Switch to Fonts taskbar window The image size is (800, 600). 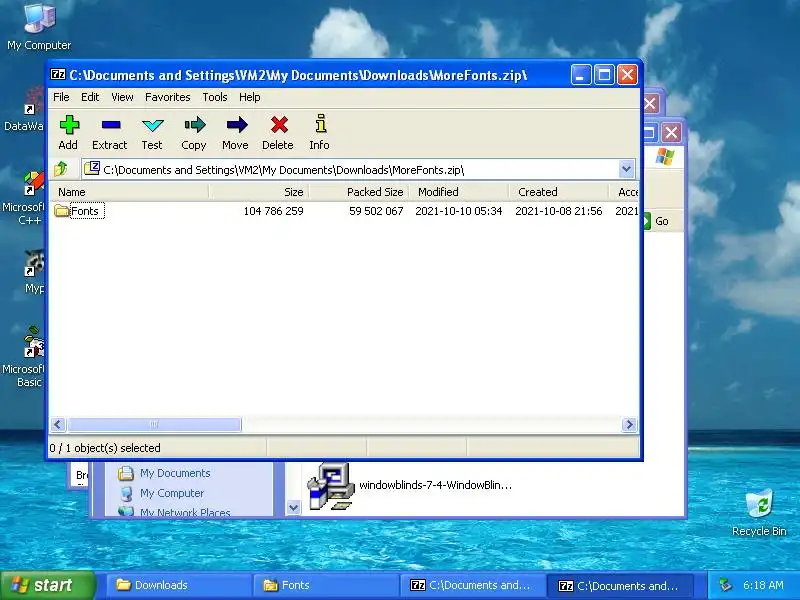[x=327, y=585]
